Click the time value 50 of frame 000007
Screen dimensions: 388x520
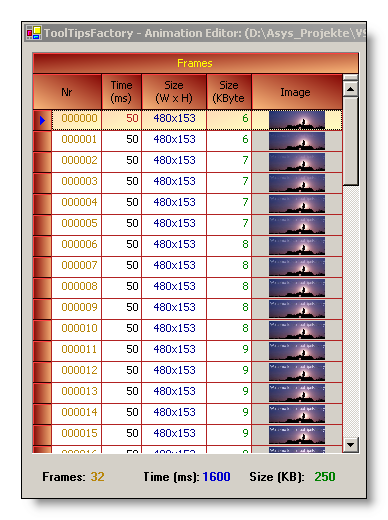132,265
